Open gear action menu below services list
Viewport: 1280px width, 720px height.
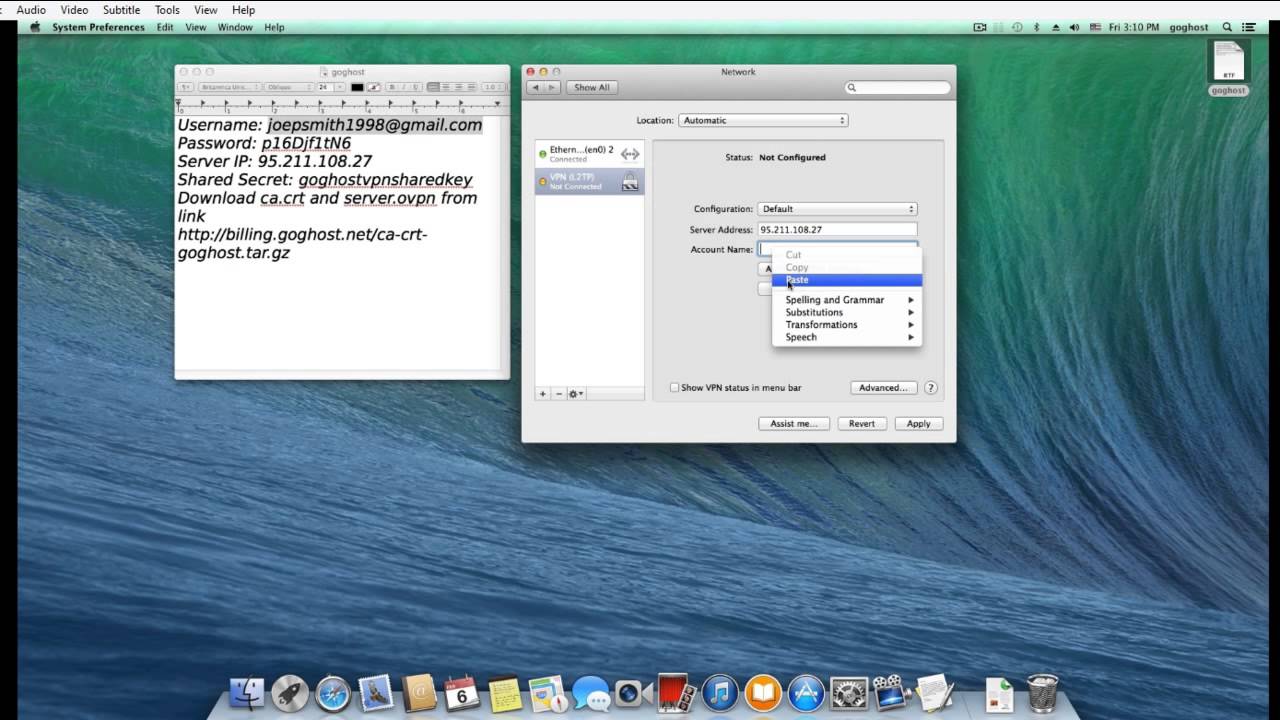[x=576, y=394]
